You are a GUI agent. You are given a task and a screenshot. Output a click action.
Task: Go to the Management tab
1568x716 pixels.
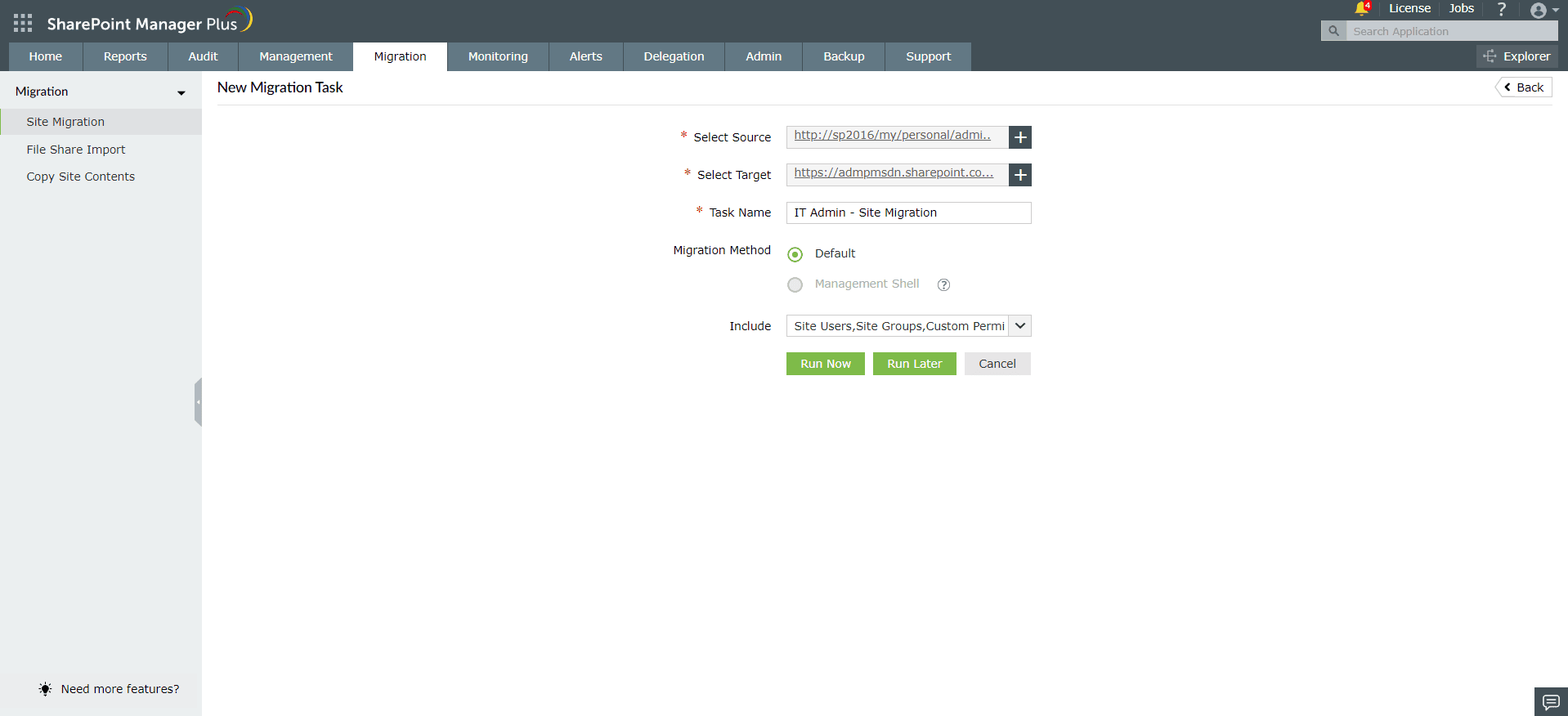[x=296, y=56]
